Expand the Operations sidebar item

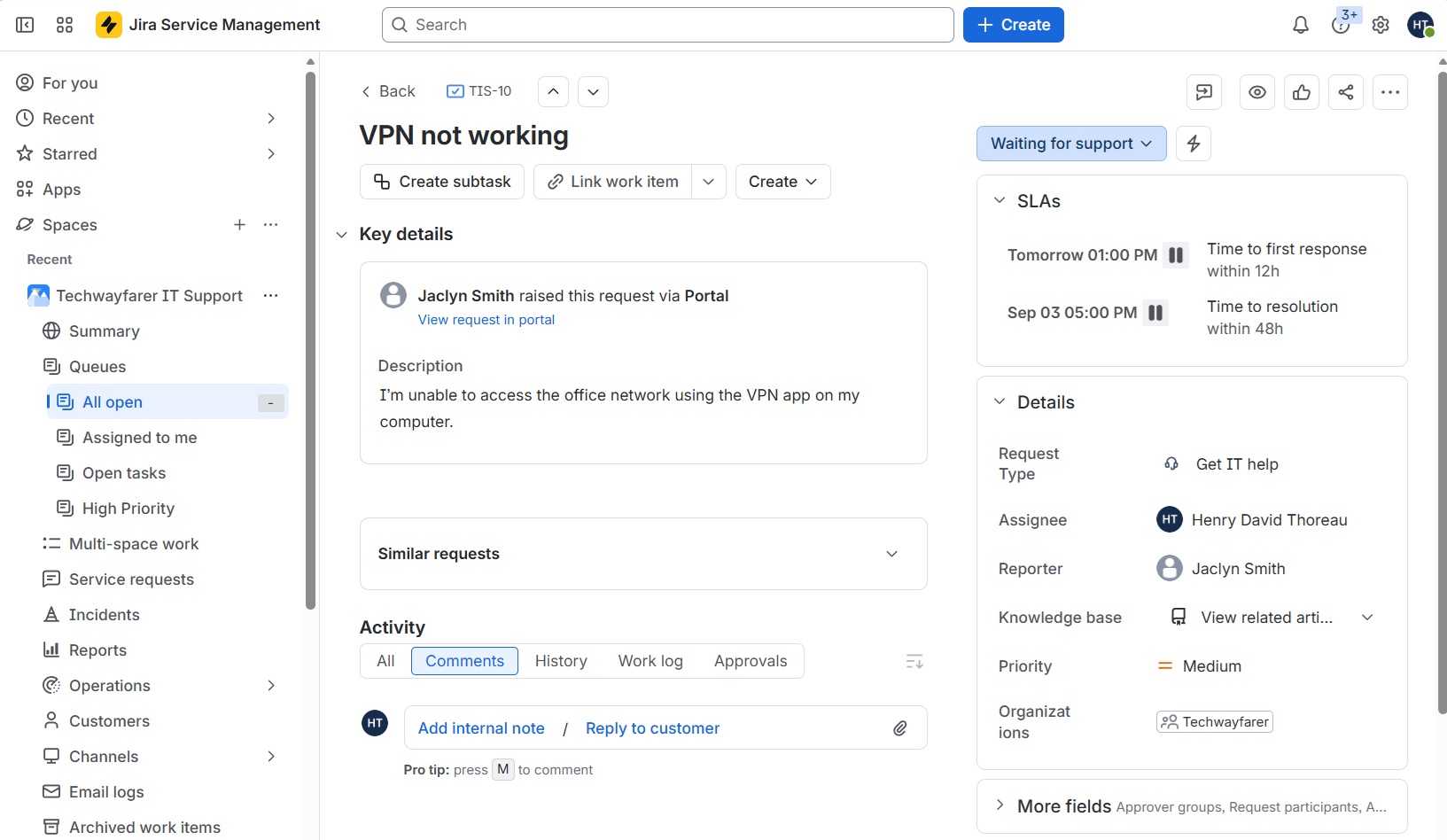tap(271, 685)
